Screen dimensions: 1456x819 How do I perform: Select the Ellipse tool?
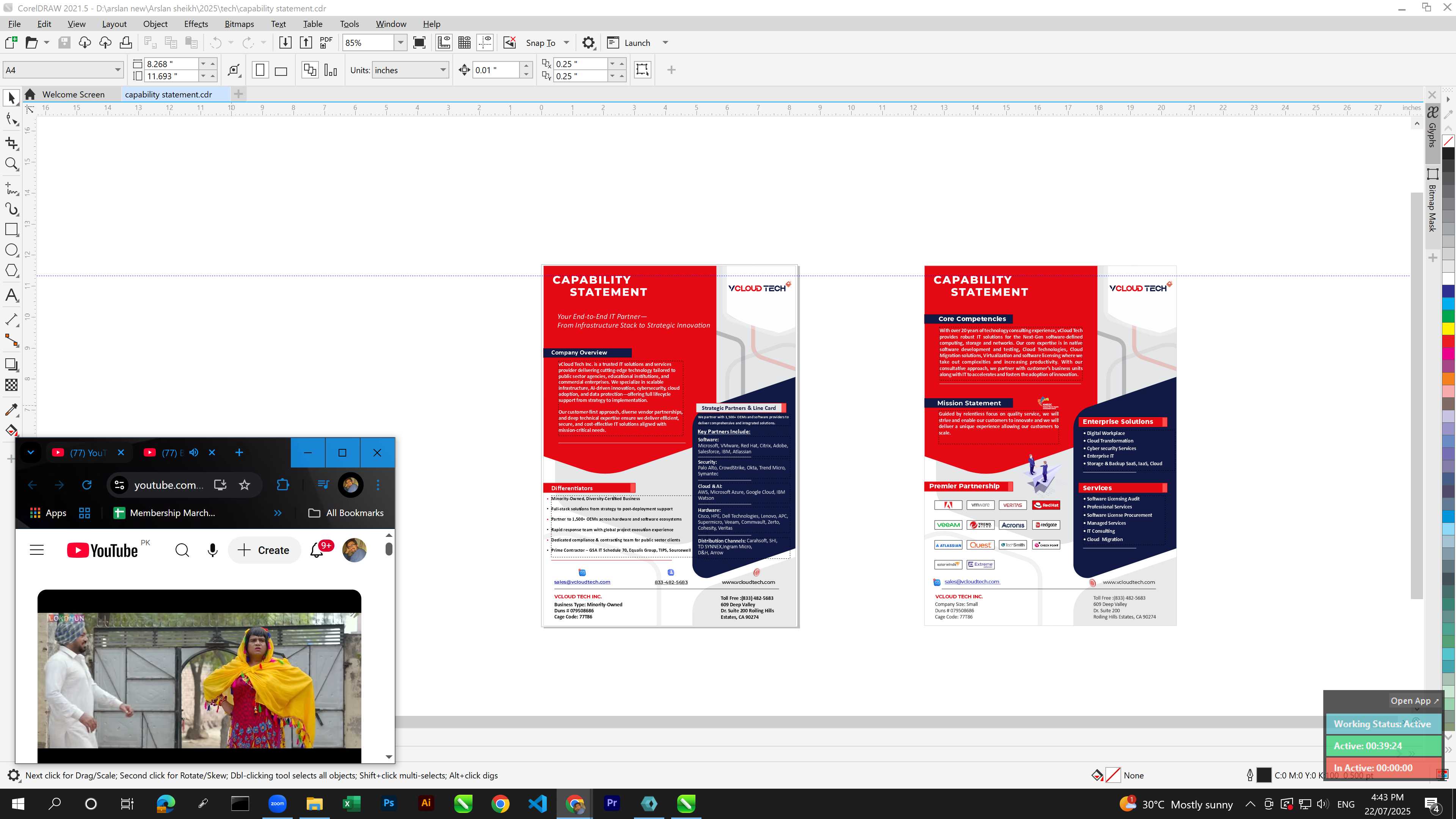[x=11, y=250]
